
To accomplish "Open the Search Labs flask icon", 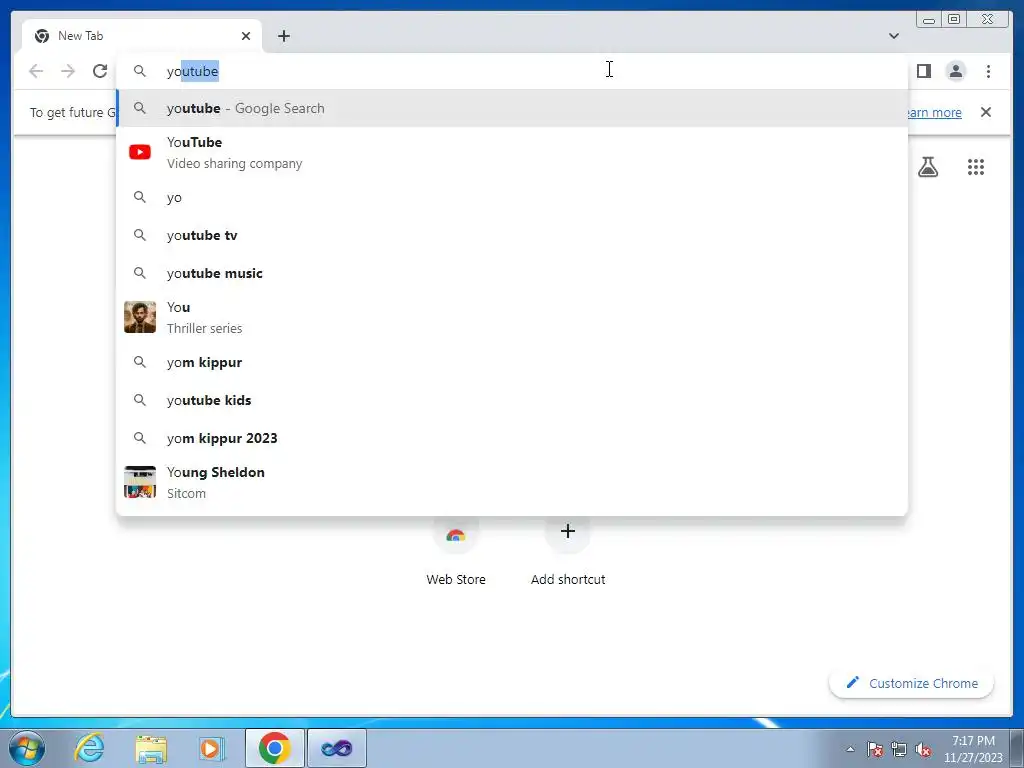I will pos(927,167).
